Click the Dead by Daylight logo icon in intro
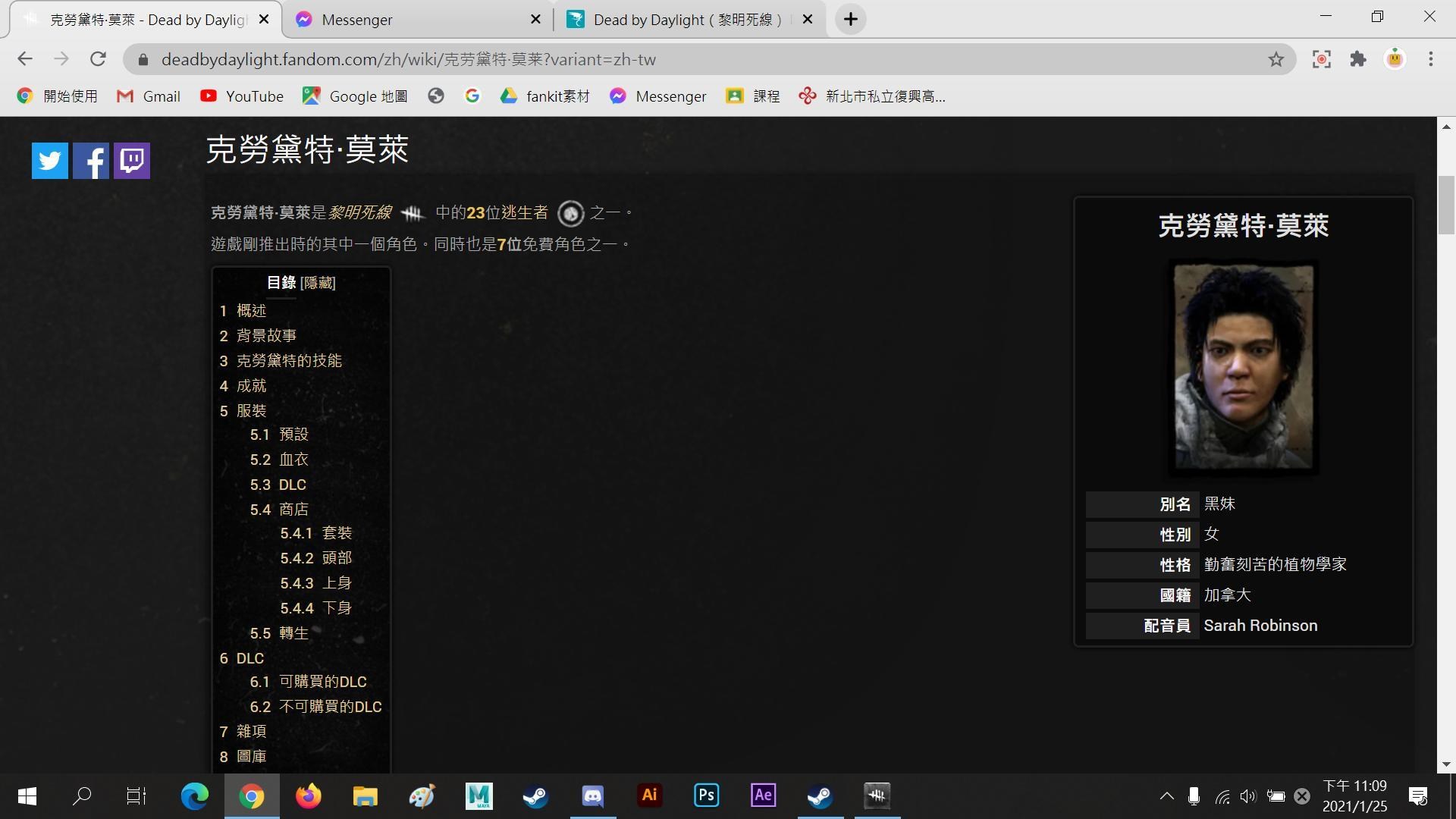The width and height of the screenshot is (1456, 819). click(x=413, y=214)
